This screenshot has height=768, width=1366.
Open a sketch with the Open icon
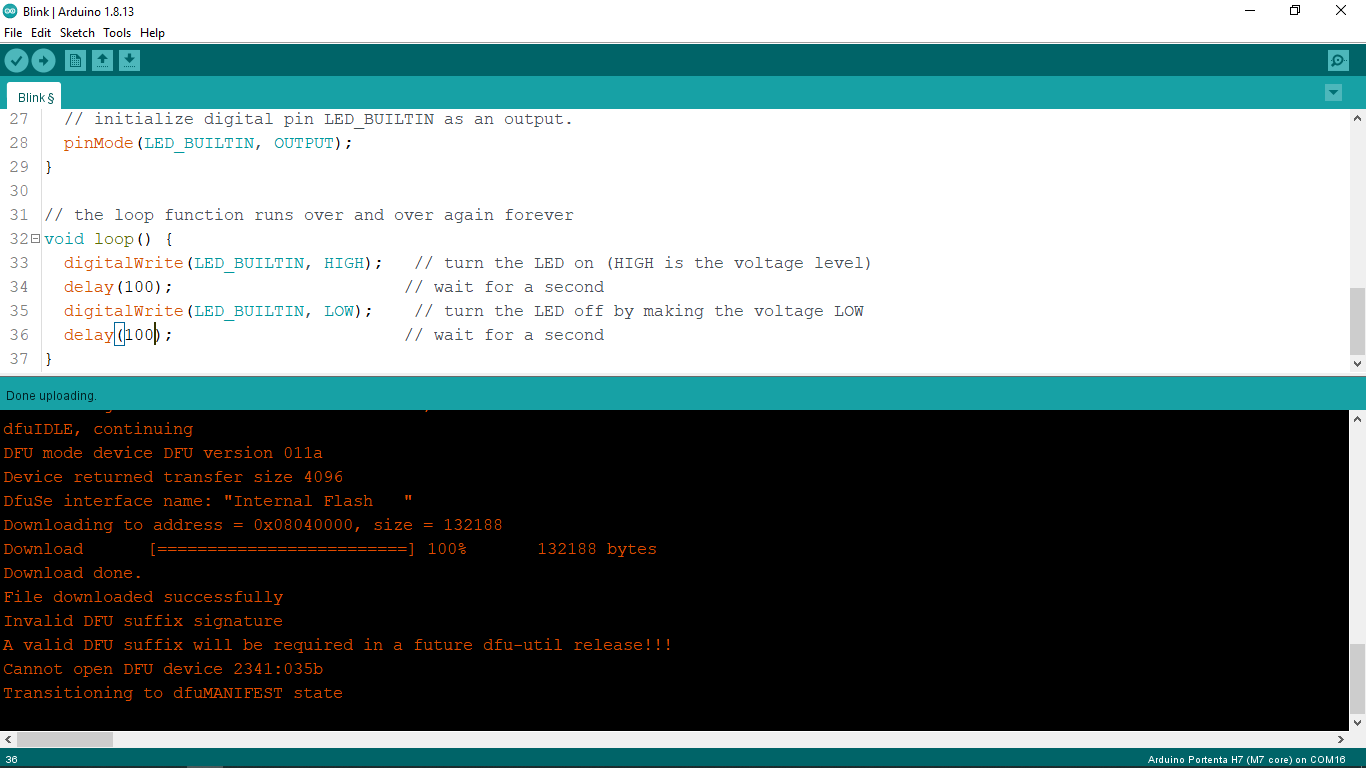pyautogui.click(x=102, y=61)
